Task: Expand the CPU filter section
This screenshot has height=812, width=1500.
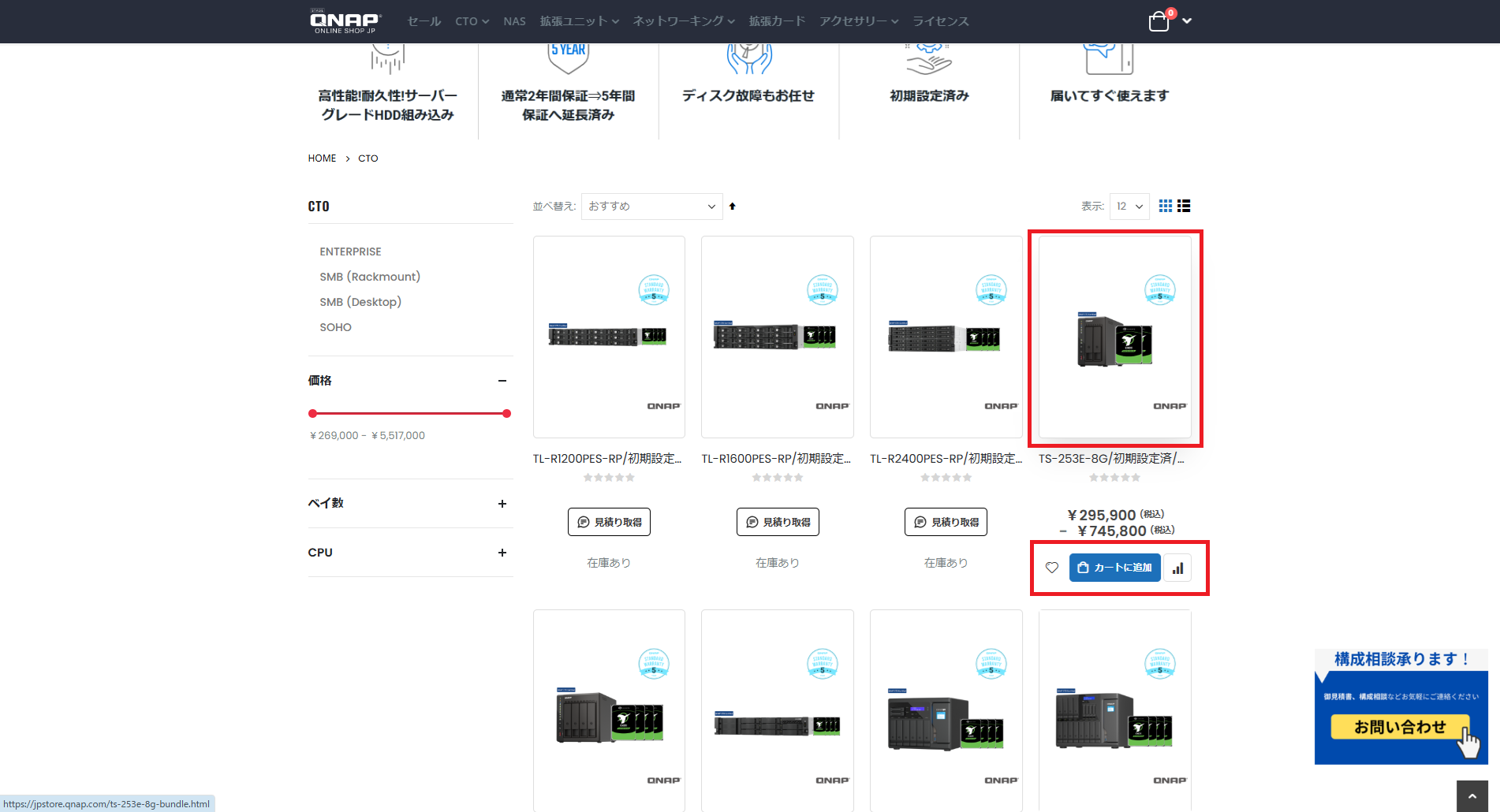Action: tap(502, 553)
